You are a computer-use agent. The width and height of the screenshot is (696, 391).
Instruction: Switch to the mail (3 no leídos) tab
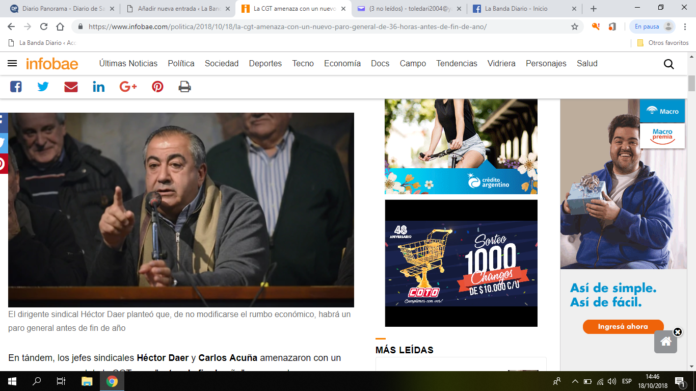(408, 8)
